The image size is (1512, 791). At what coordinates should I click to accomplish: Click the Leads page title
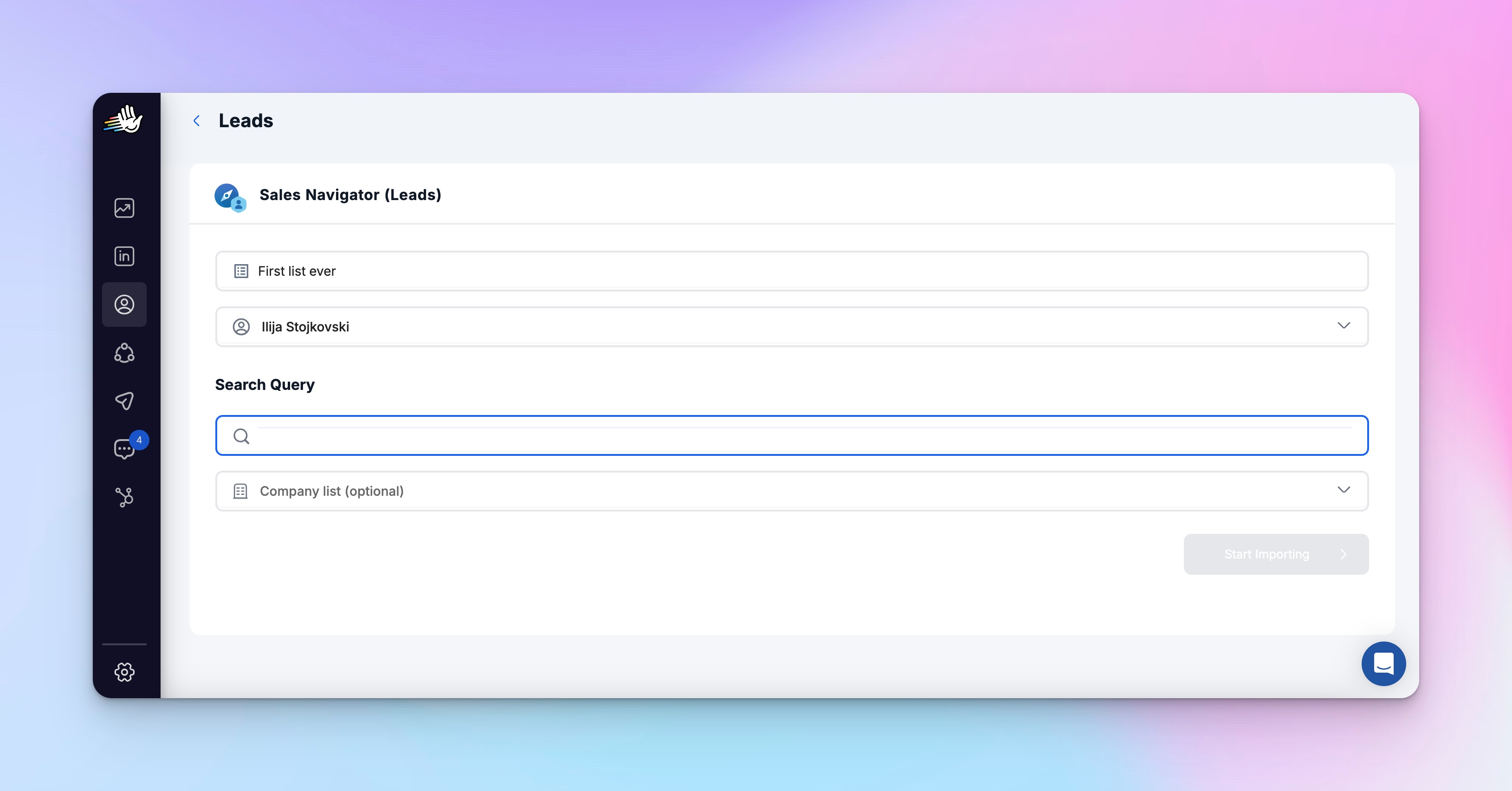246,121
